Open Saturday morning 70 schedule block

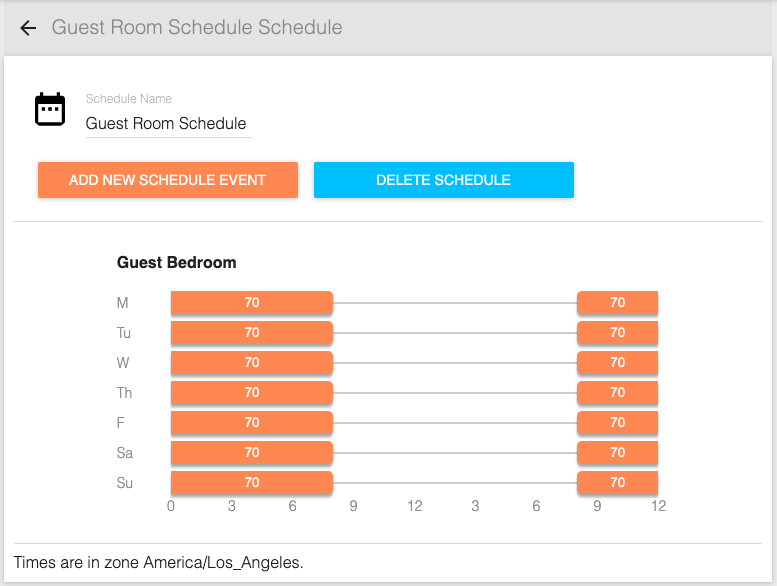(x=252, y=453)
